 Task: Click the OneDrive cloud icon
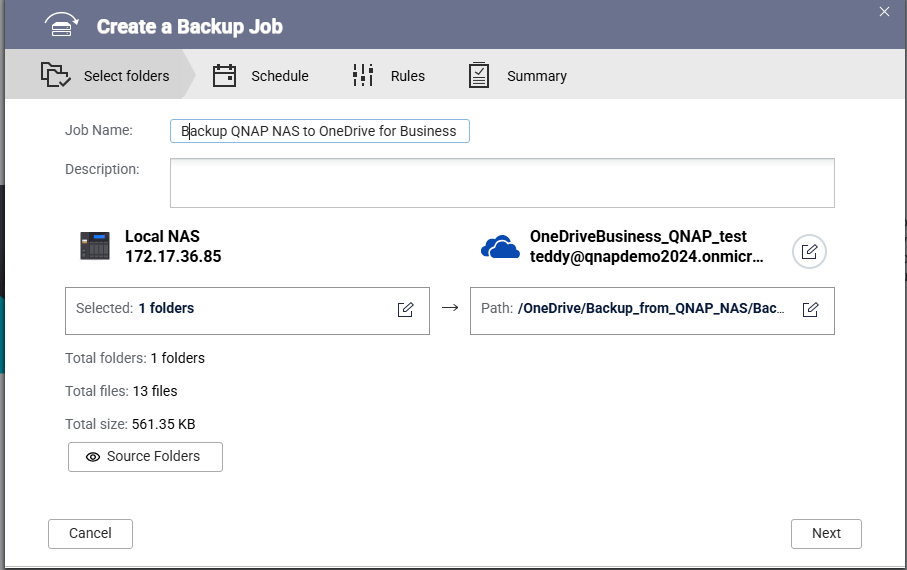tap(500, 247)
